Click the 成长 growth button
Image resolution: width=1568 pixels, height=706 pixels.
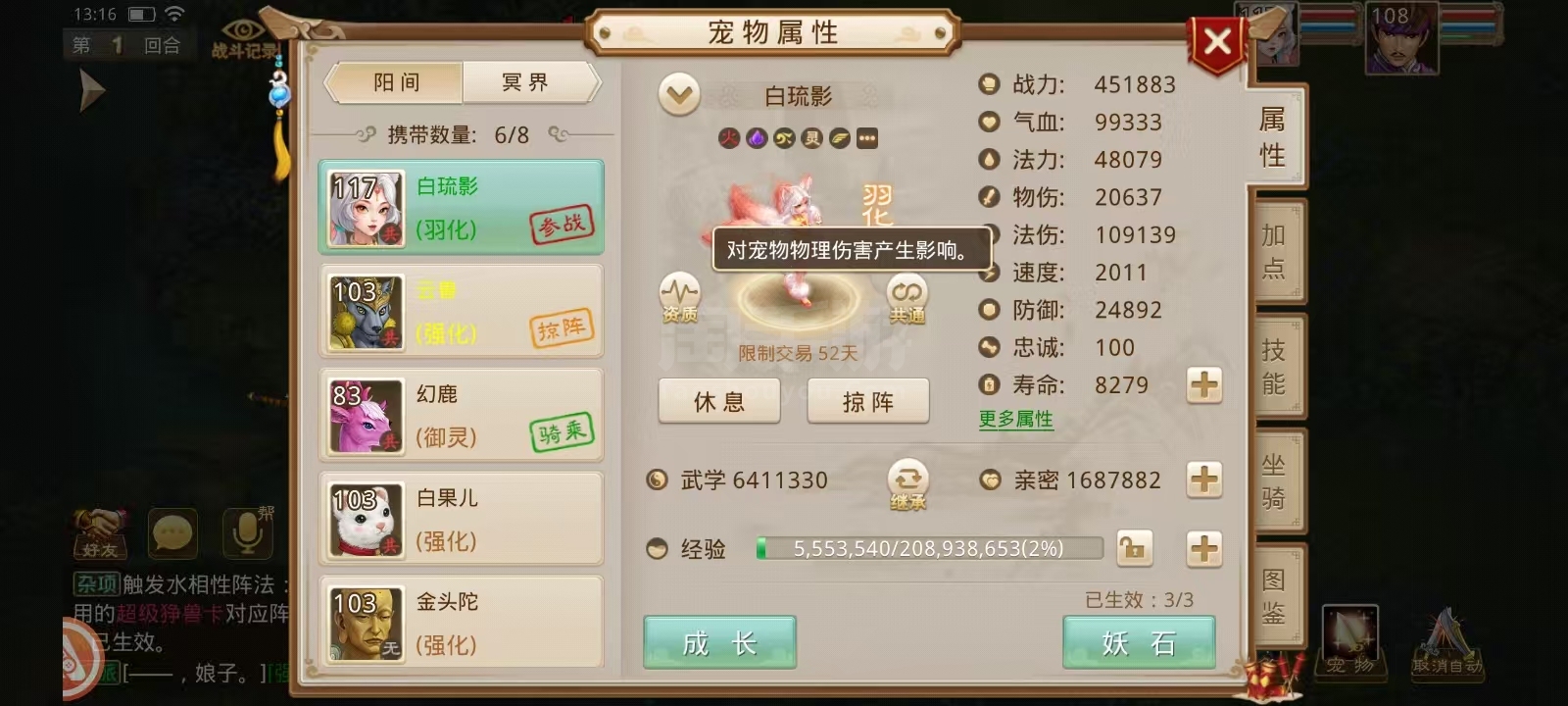719,642
